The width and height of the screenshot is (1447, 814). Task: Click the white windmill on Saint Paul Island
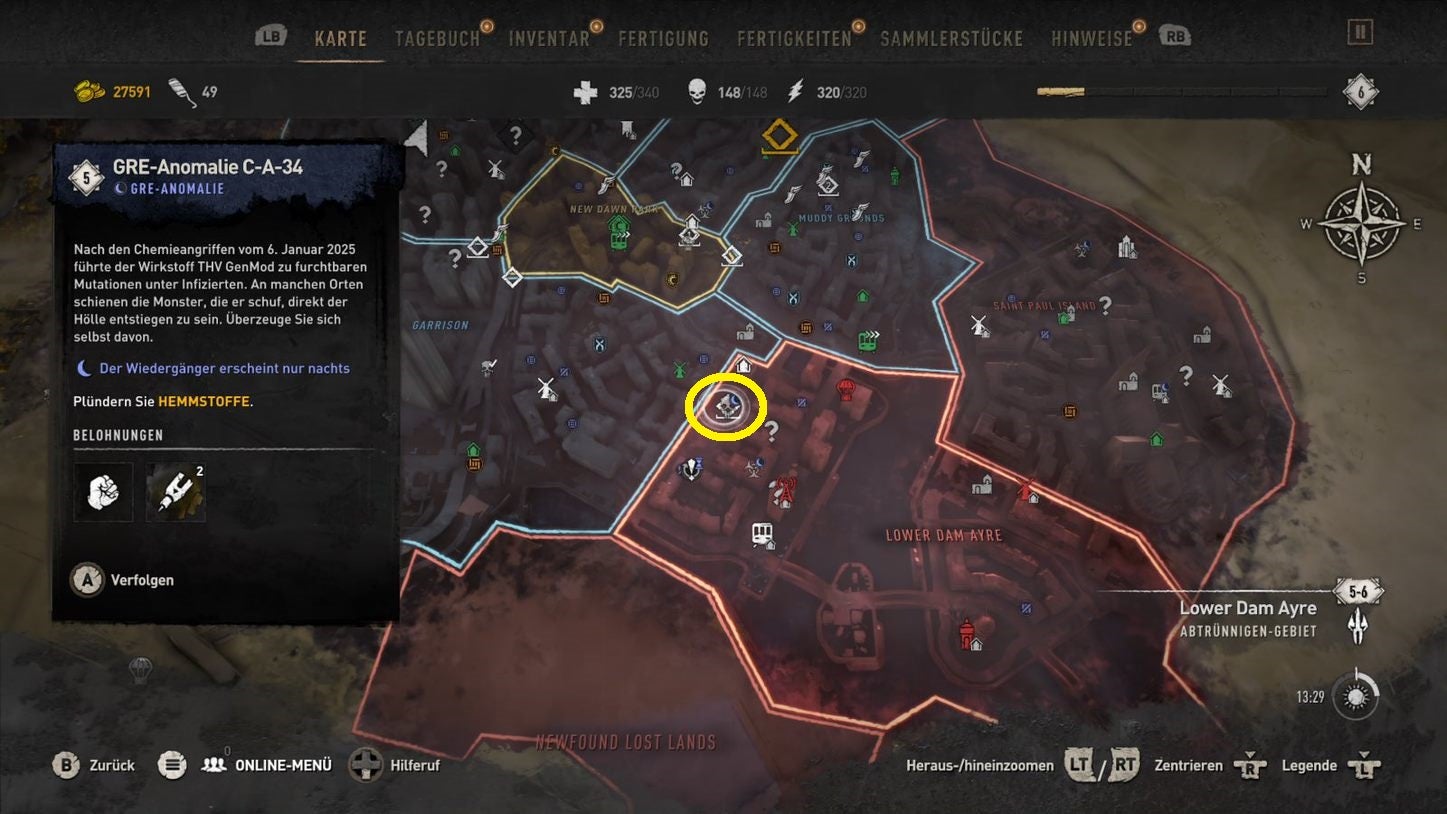click(980, 325)
